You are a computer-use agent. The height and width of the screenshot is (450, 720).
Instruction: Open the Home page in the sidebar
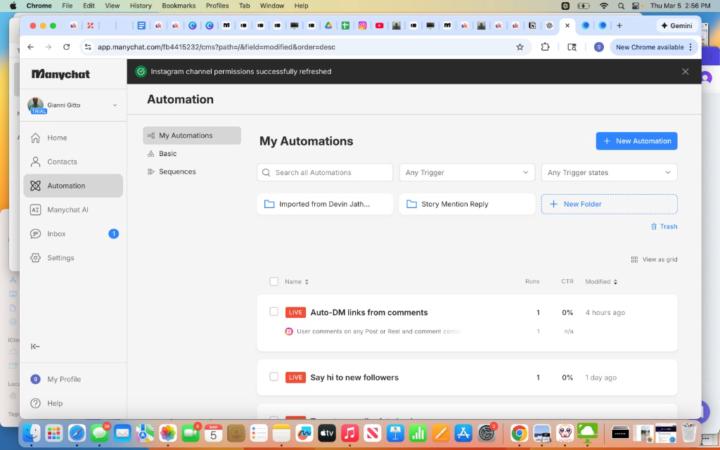(57, 137)
